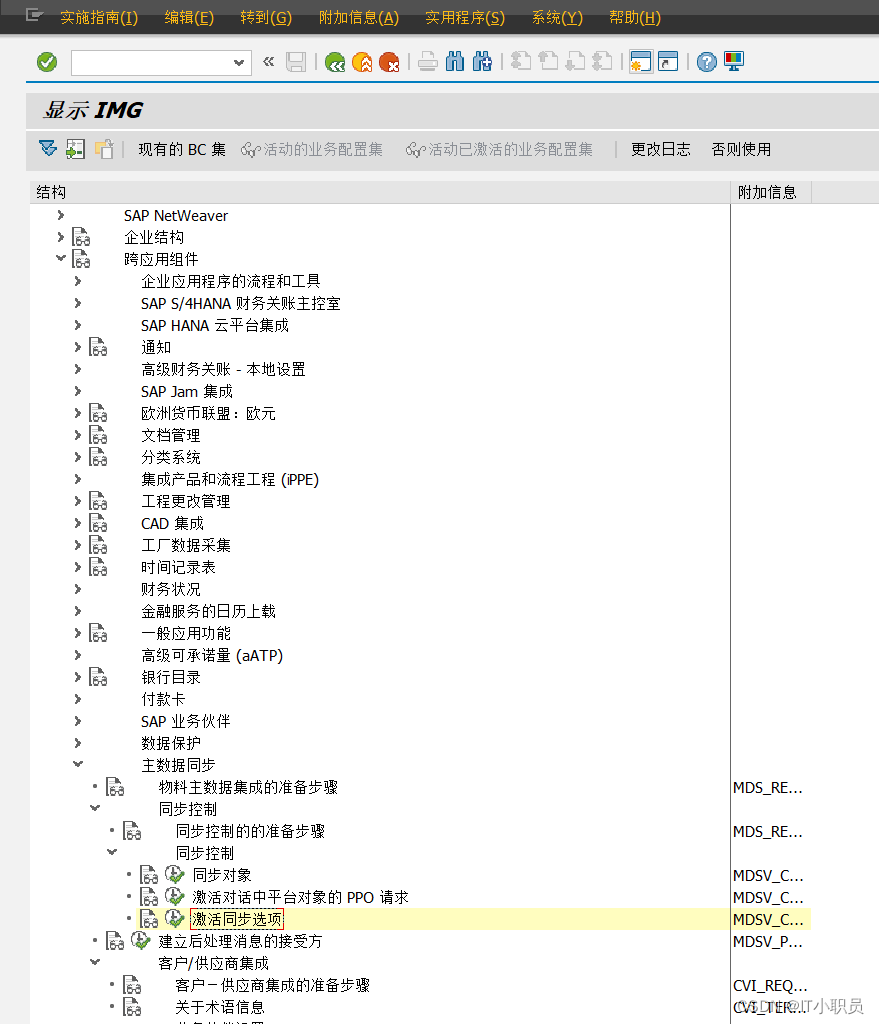Expand the 银行目录 node
879x1024 pixels.
[78, 677]
